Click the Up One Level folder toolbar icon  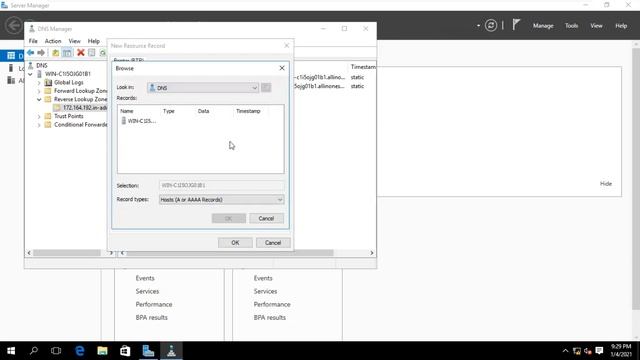pos(56,53)
